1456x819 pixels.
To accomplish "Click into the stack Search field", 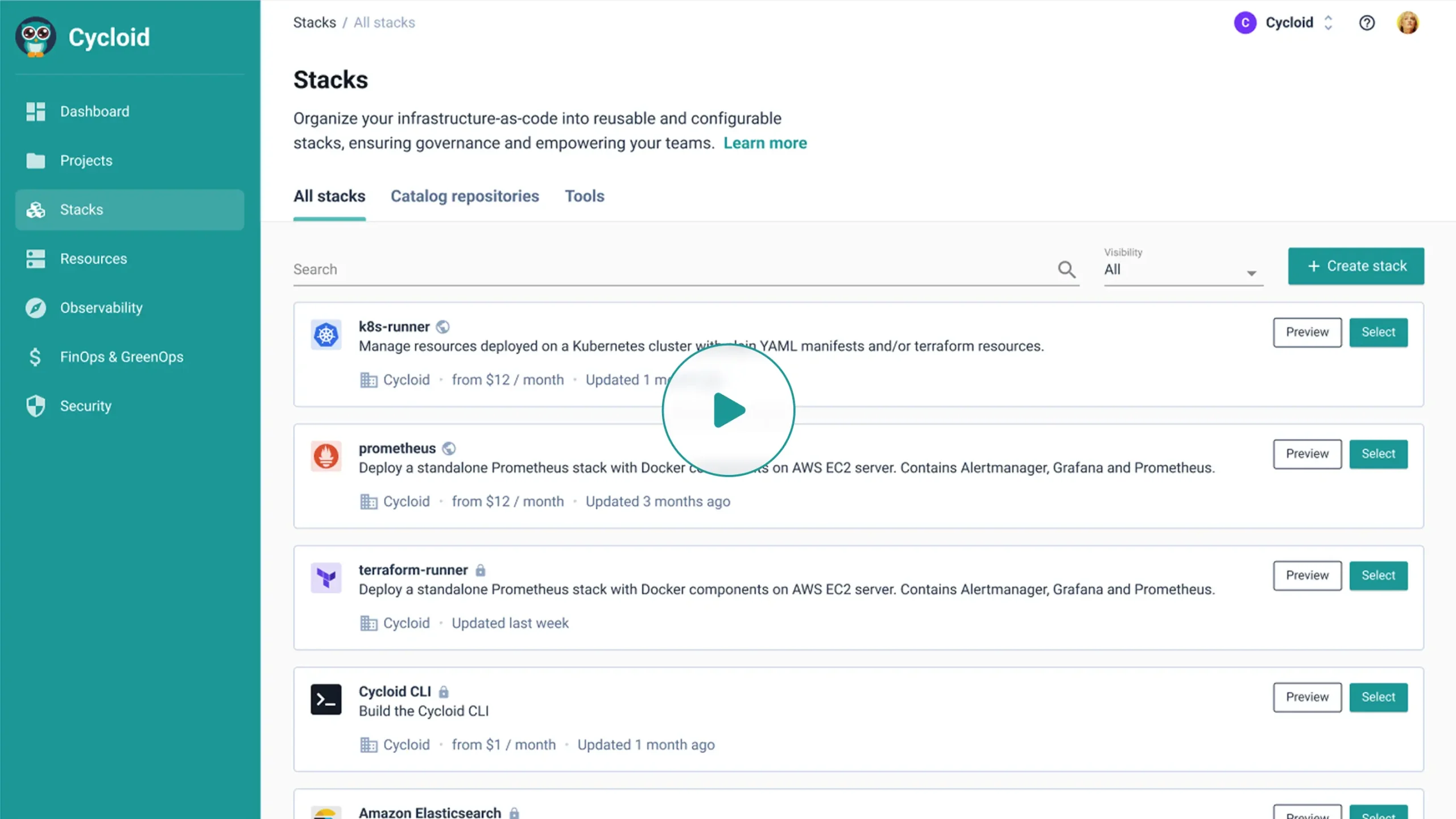I will tap(671, 269).
